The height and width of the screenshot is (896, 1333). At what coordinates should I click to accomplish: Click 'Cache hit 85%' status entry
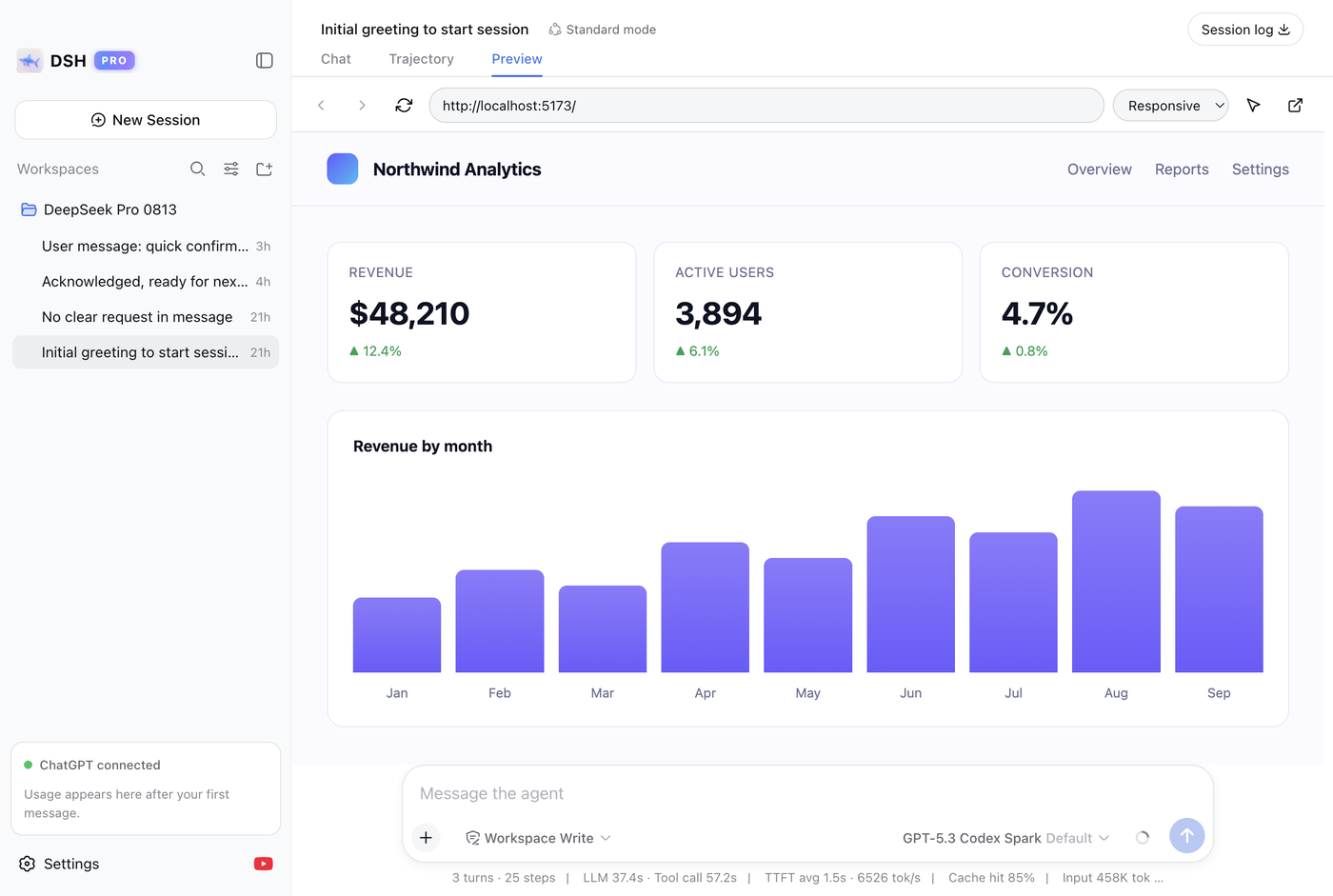pyautogui.click(x=991, y=878)
